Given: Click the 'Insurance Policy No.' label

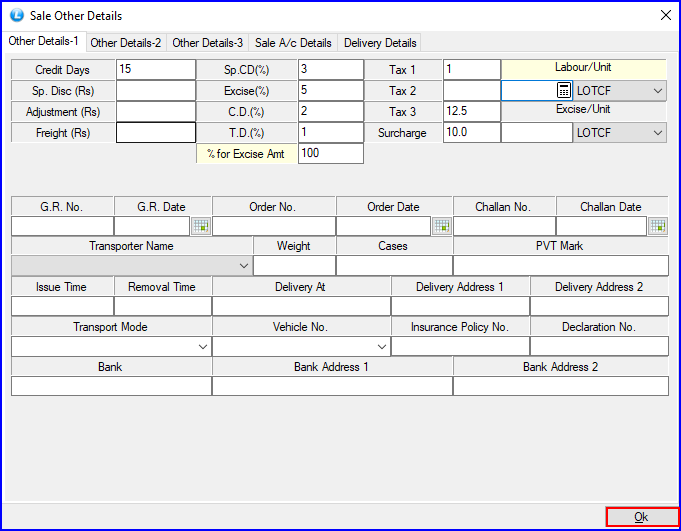Looking at the screenshot, I should click(460, 327).
